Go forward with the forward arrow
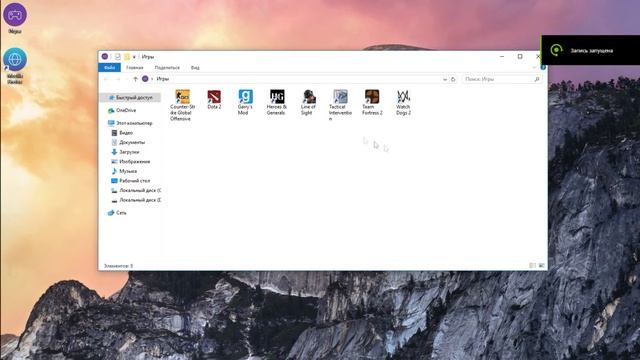Screen dimensions: 640x360 (x=118, y=79)
